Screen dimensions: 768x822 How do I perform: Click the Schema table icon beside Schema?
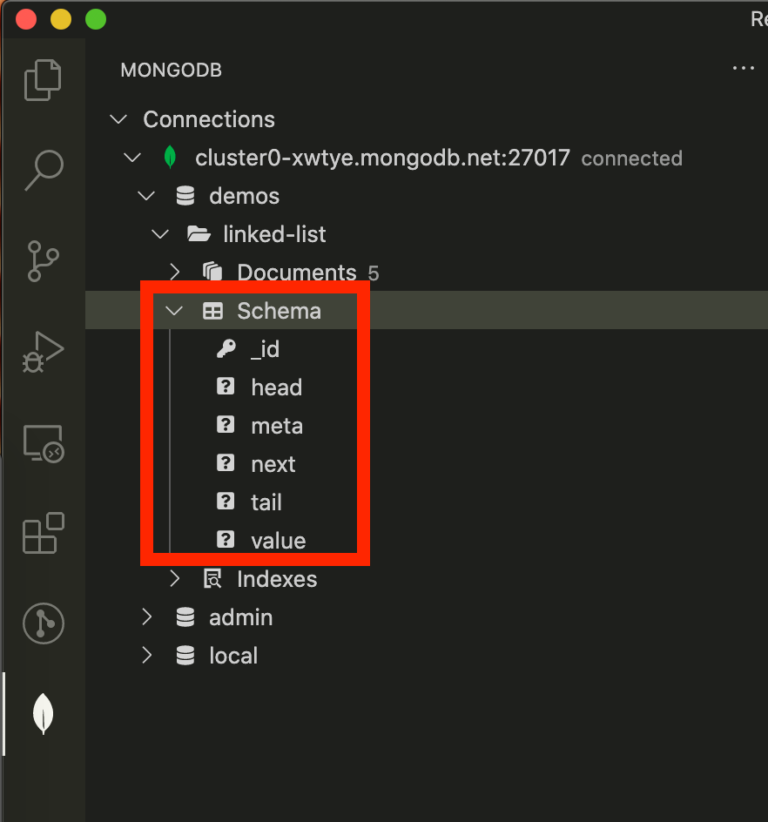point(213,311)
